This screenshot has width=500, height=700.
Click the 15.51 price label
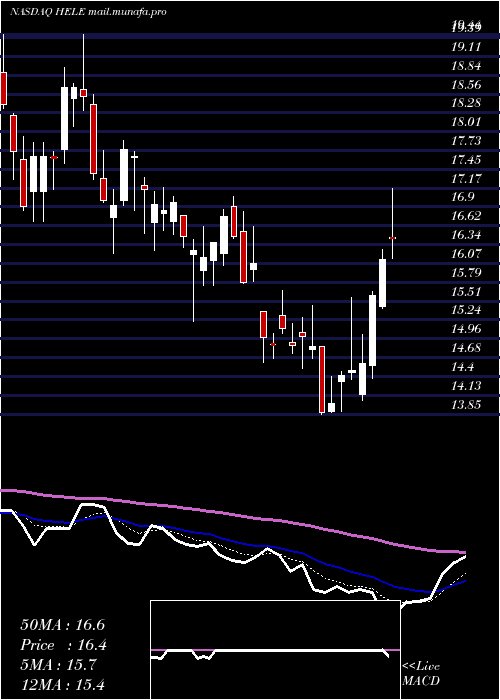[466, 292]
